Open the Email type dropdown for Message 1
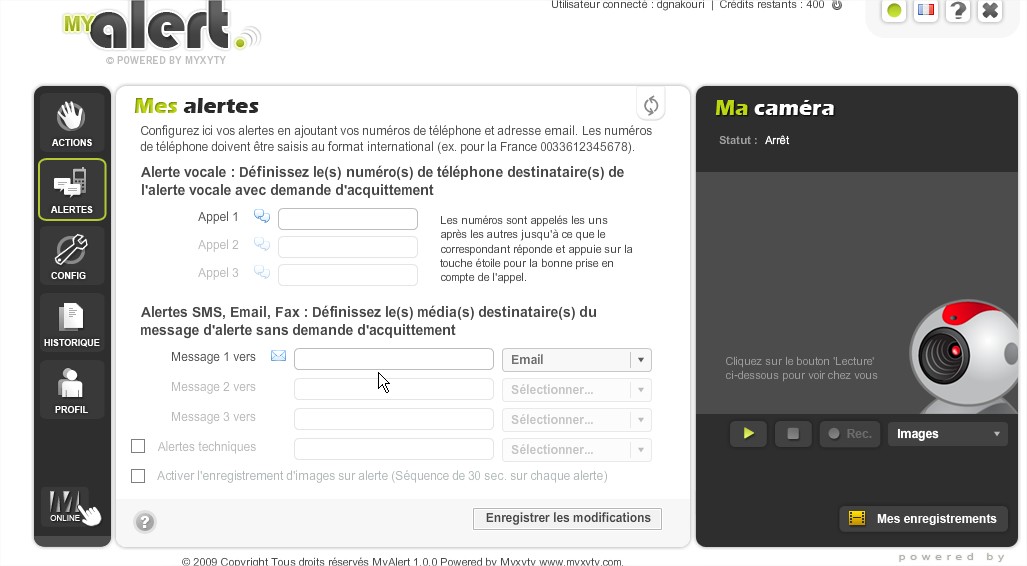This screenshot has height=566, width=1027. coord(577,360)
